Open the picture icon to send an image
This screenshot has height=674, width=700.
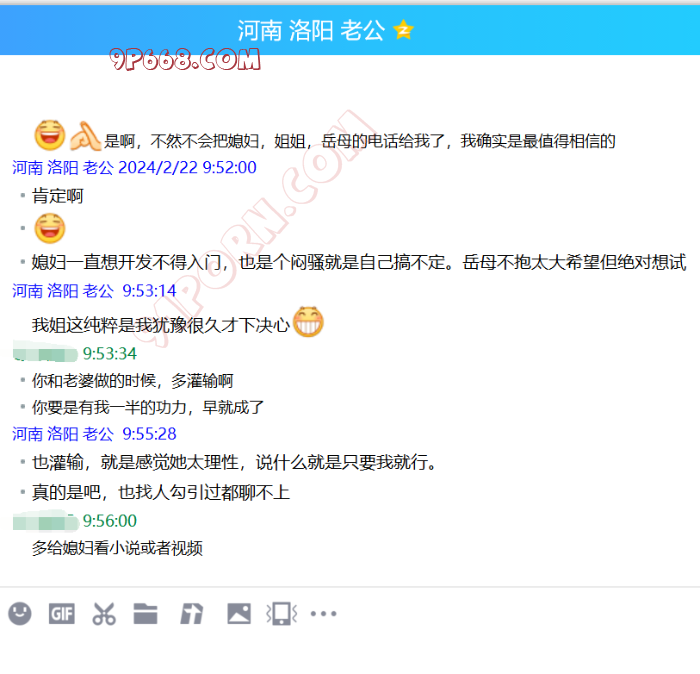[x=238, y=613]
